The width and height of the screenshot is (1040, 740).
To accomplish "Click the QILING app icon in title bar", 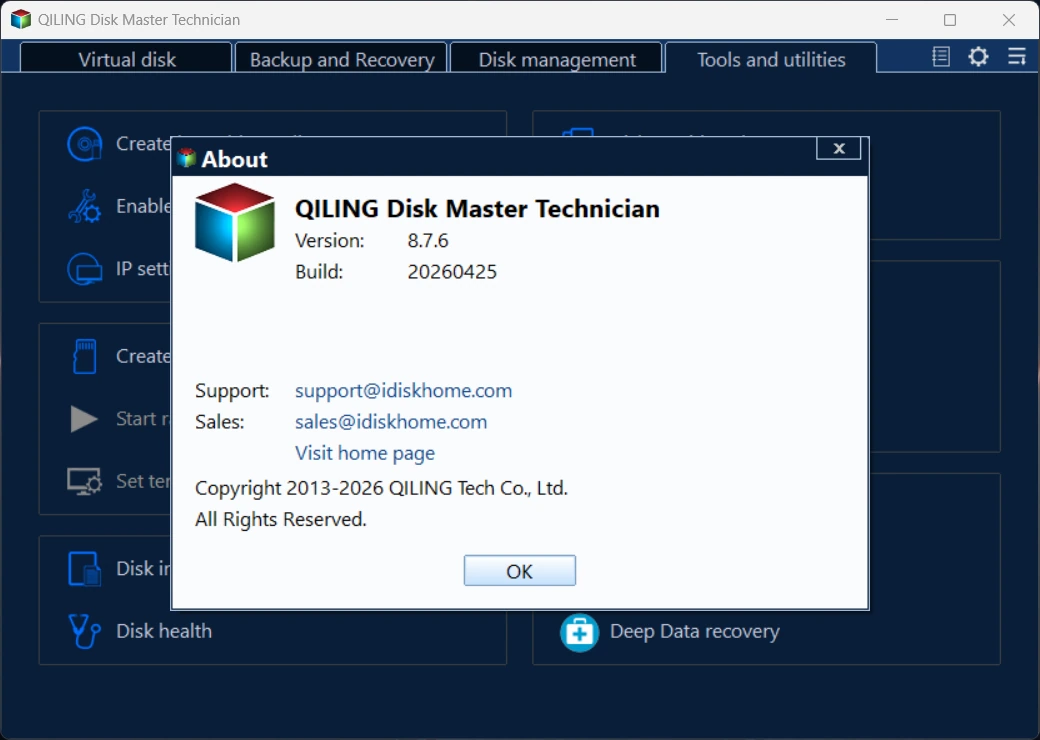I will click(x=21, y=19).
